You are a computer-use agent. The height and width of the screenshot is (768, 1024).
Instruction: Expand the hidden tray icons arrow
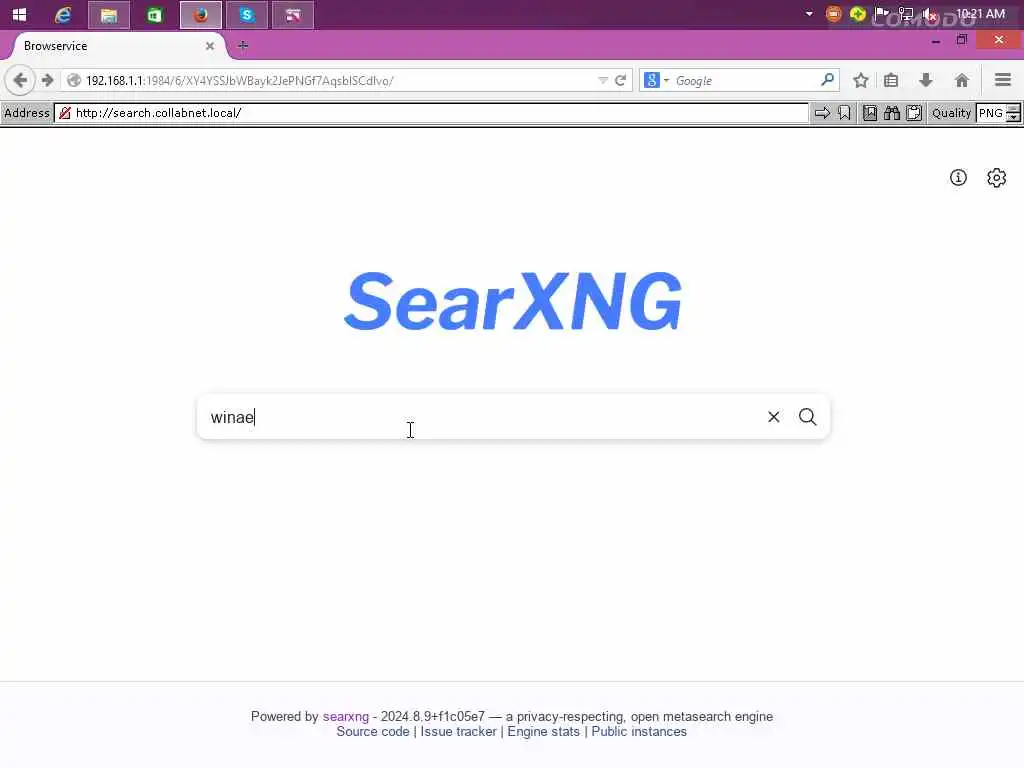pos(809,14)
